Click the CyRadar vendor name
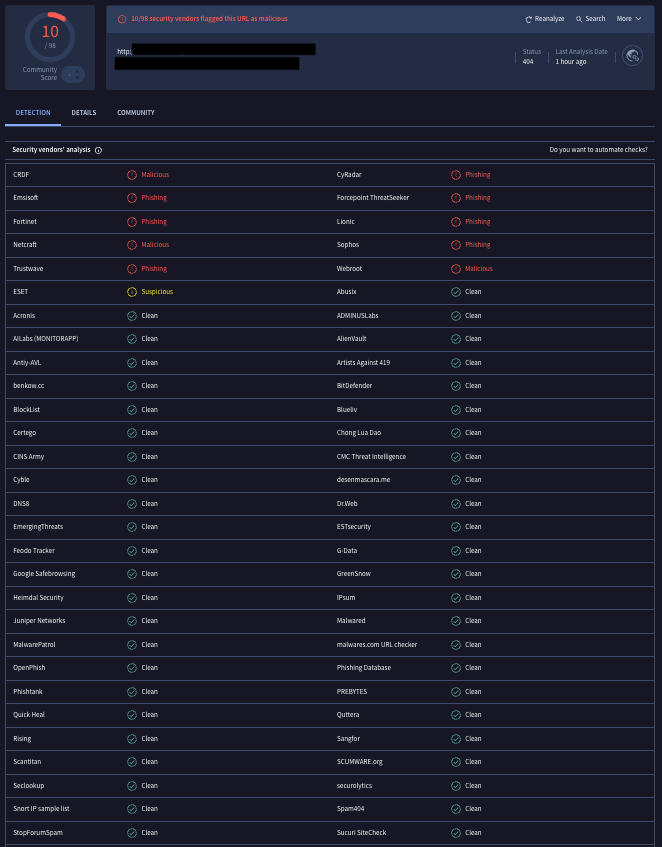The width and height of the screenshot is (662, 847). pos(349,174)
